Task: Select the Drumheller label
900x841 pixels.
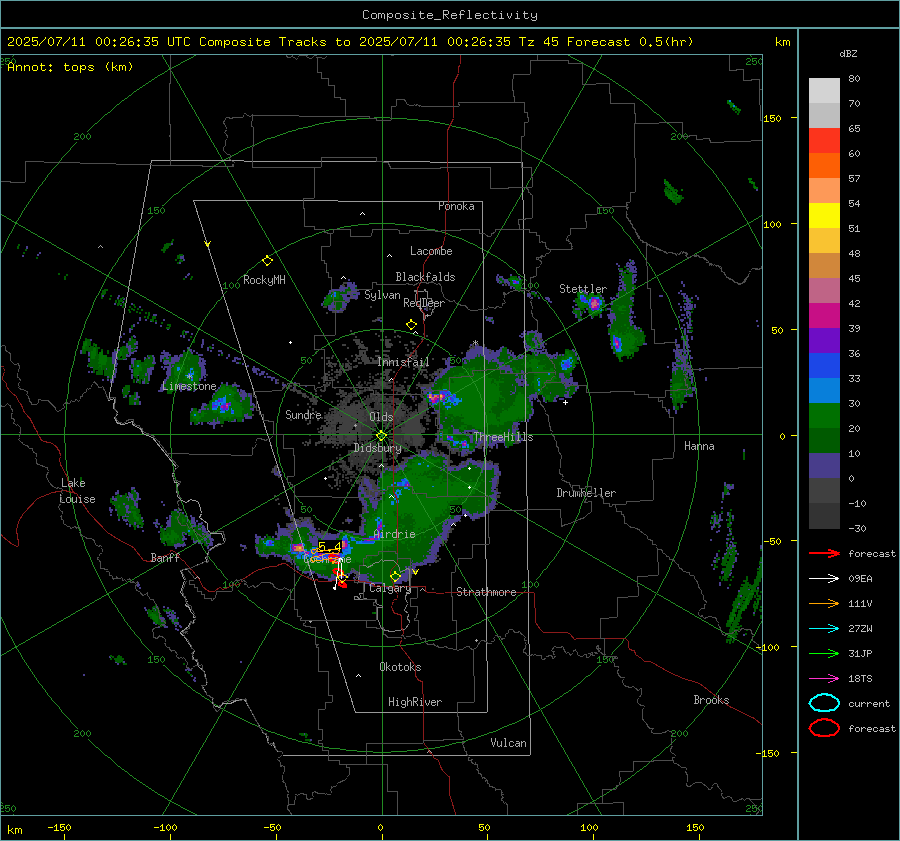Action: point(586,493)
